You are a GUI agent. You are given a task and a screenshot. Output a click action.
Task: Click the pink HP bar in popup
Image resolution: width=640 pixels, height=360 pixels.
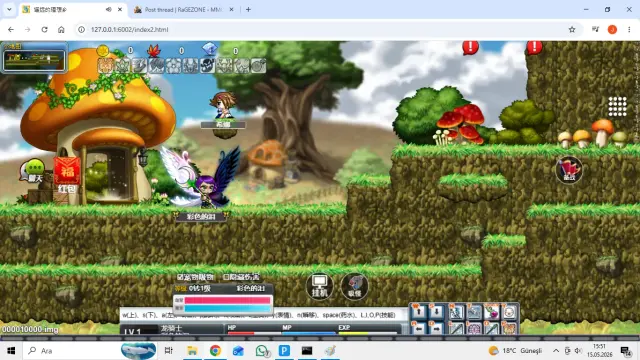pos(227,300)
